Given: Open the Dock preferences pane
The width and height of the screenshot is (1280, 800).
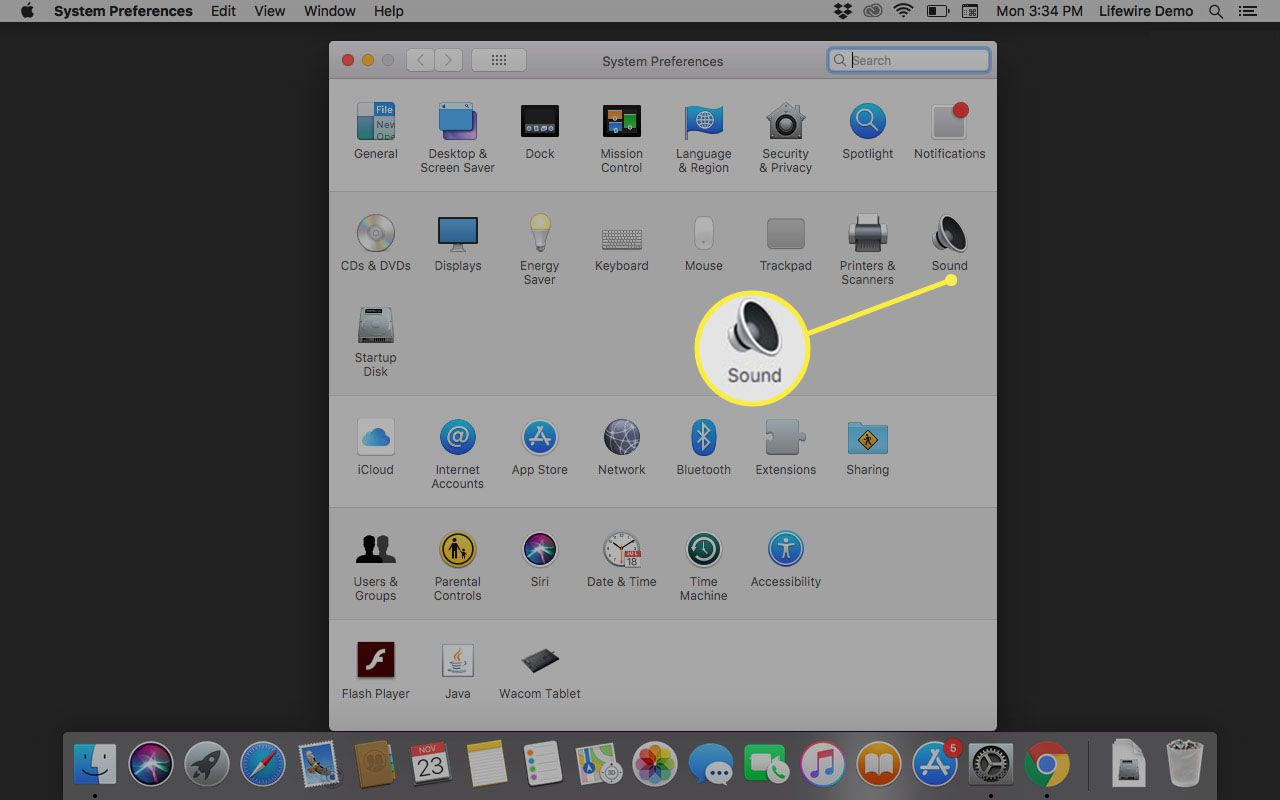Looking at the screenshot, I should [x=540, y=131].
